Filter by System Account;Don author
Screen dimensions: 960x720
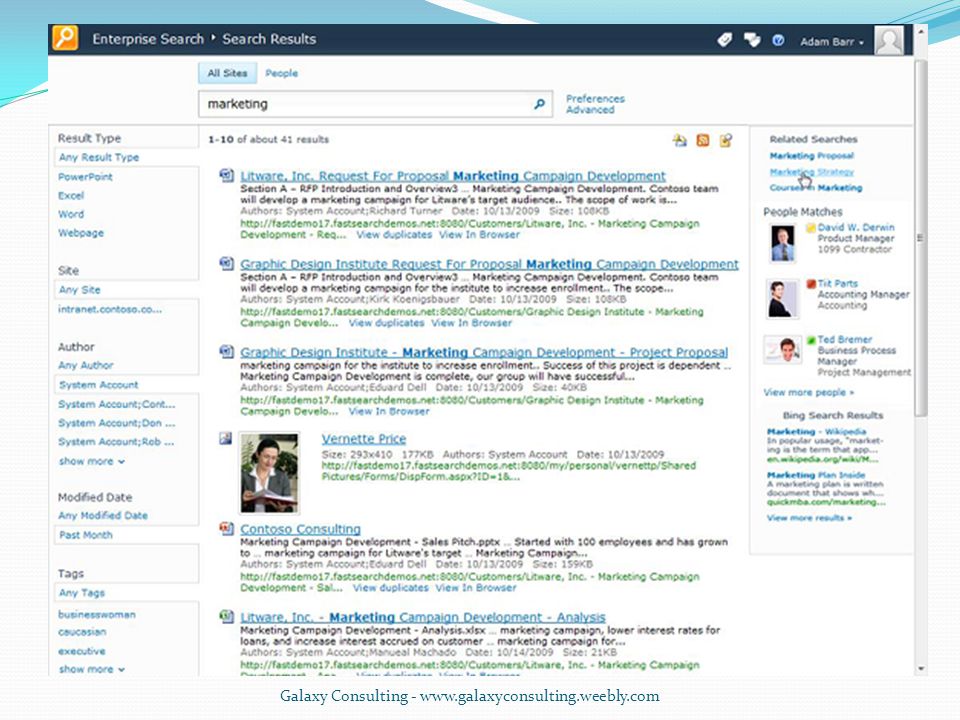coord(116,424)
